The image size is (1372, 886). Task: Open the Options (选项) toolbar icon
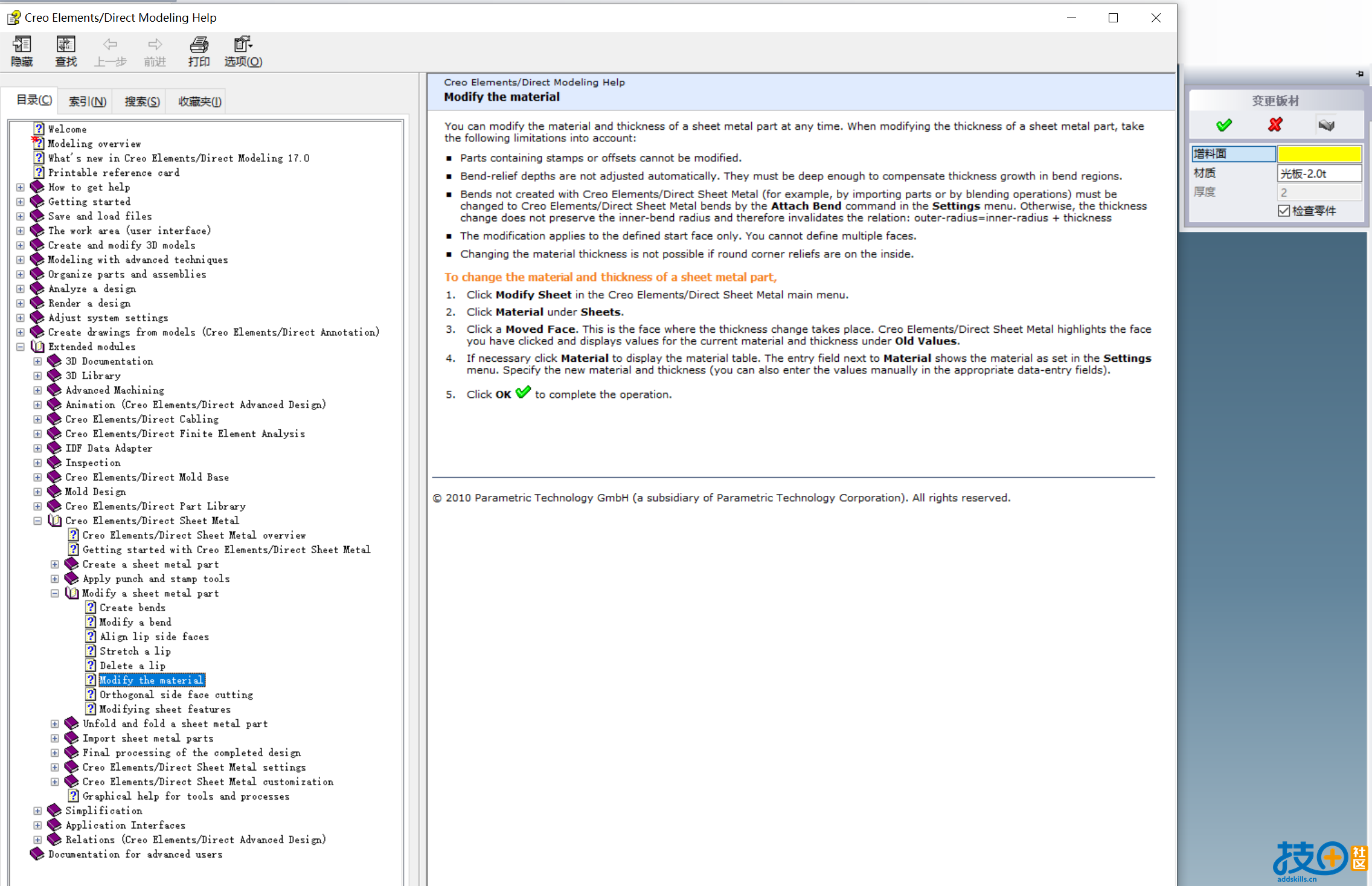pyautogui.click(x=243, y=44)
